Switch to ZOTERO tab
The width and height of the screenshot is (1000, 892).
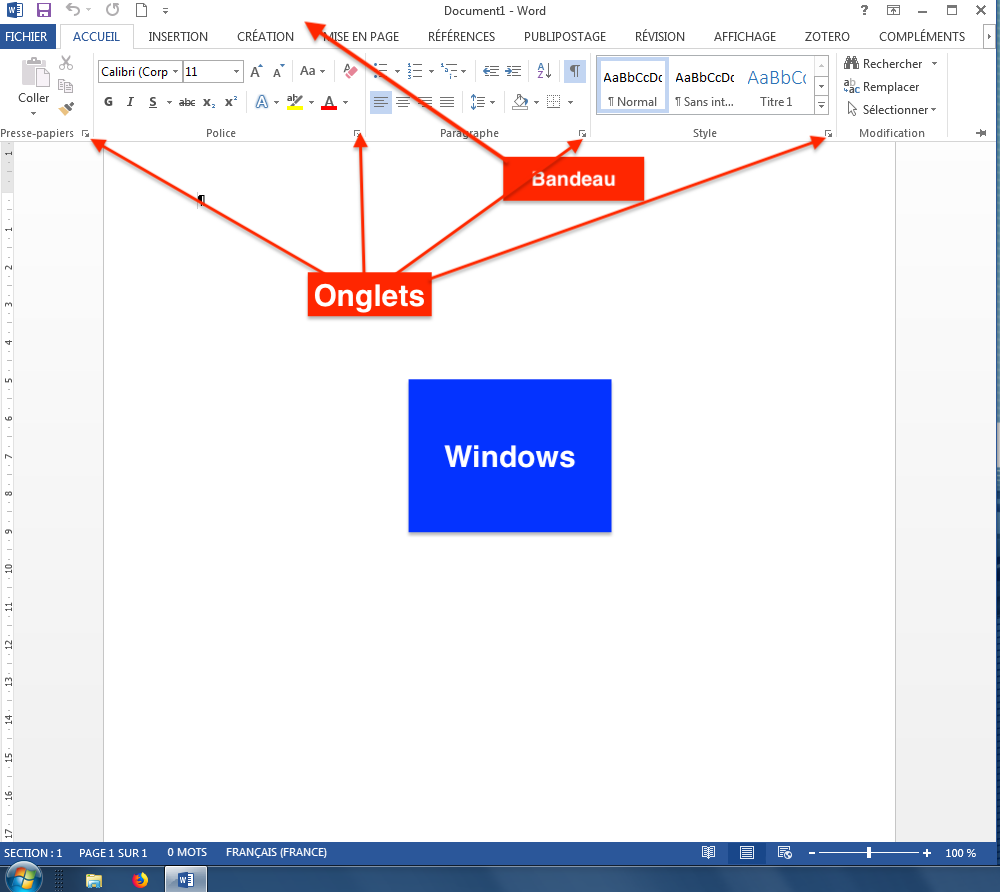point(827,36)
